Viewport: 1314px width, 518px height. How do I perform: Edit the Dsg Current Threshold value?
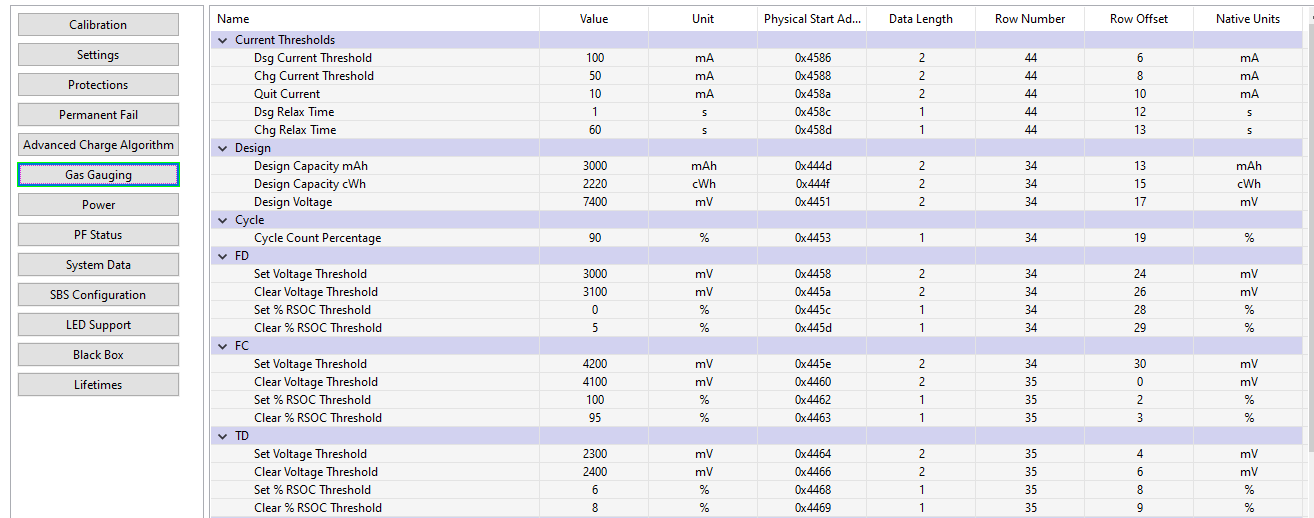(x=594, y=58)
